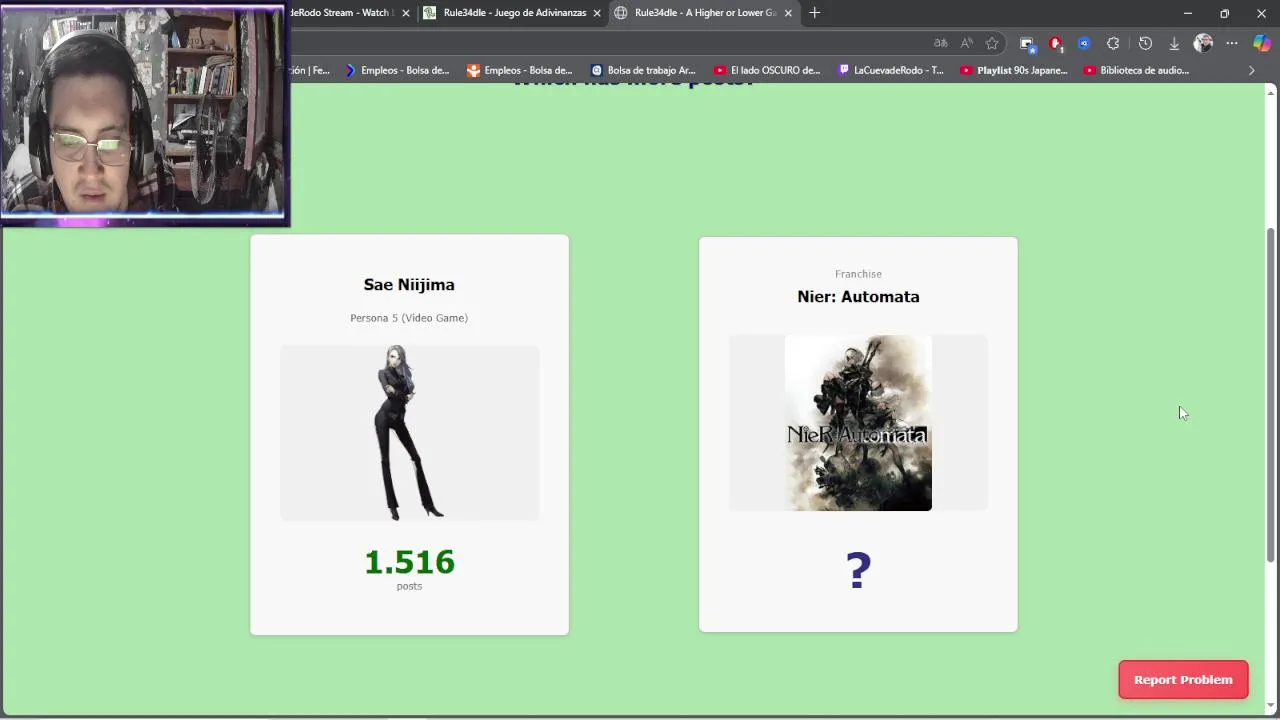Open El lado OSCURO de bookmark
1280x720 pixels.
[767, 70]
